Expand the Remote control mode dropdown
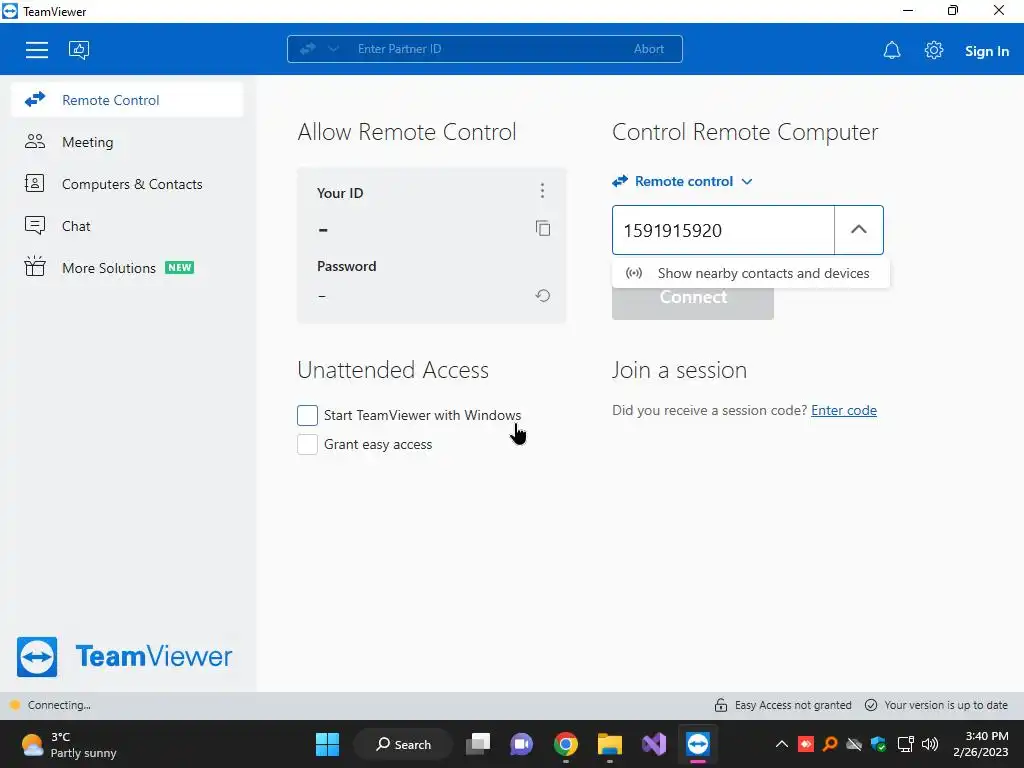This screenshot has width=1024, height=768. pos(682,182)
